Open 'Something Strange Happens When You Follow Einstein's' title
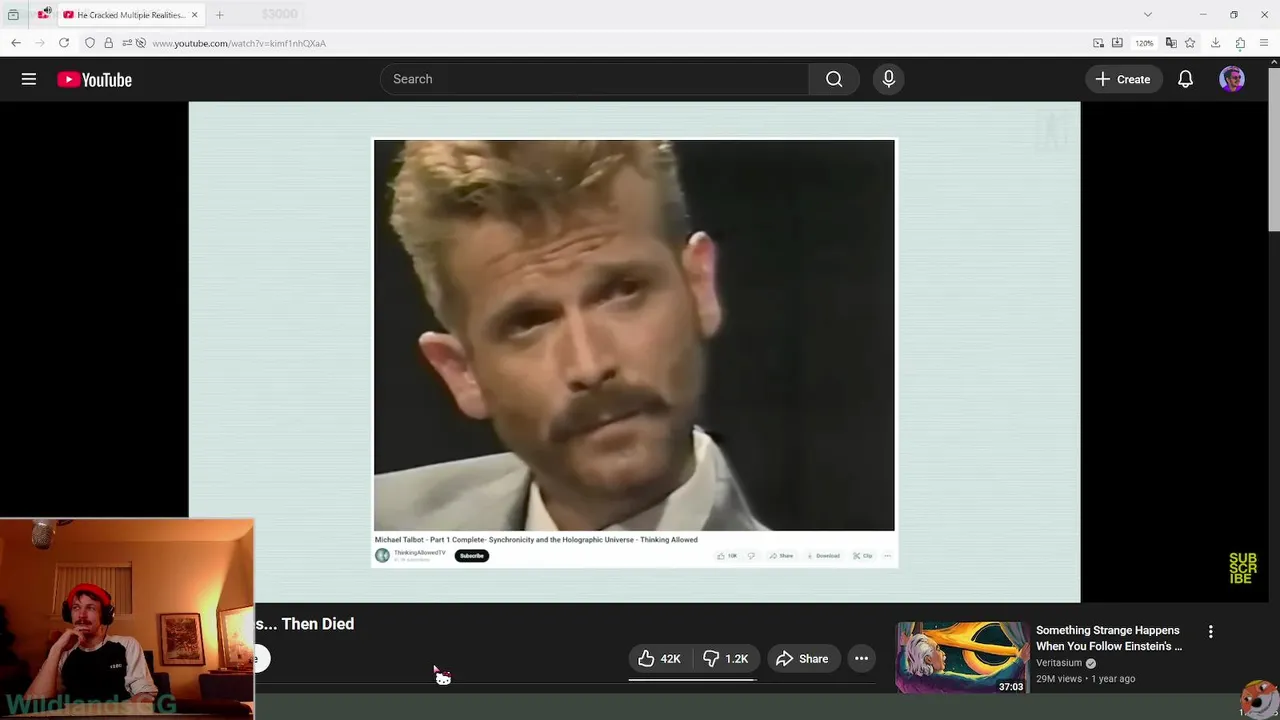Viewport: 1280px width, 720px height. (x=1109, y=638)
